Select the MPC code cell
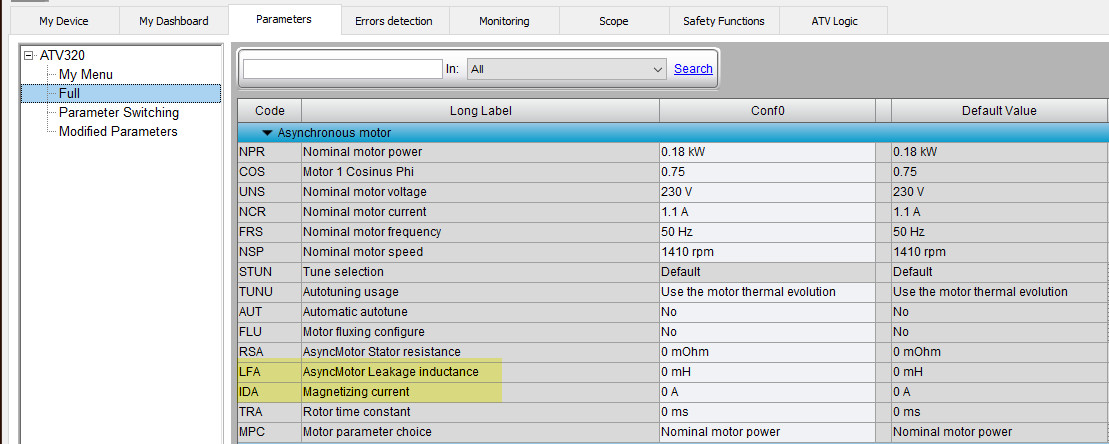The width and height of the screenshot is (1109, 444). pos(269,431)
